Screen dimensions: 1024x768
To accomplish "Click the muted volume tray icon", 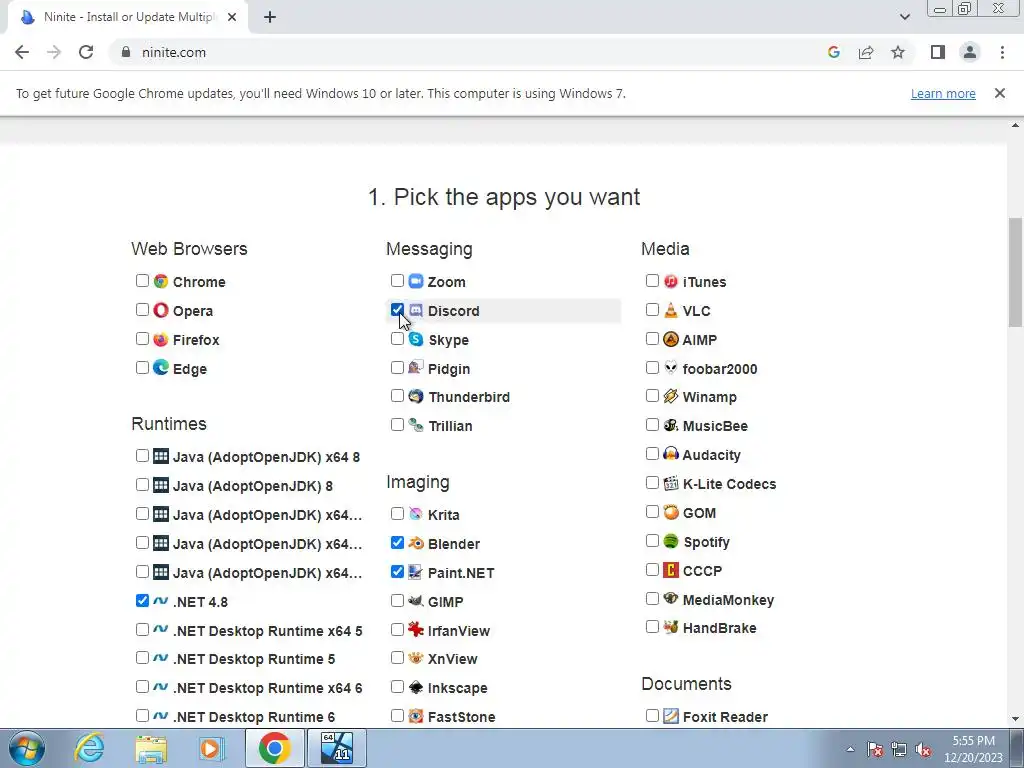I will (923, 750).
